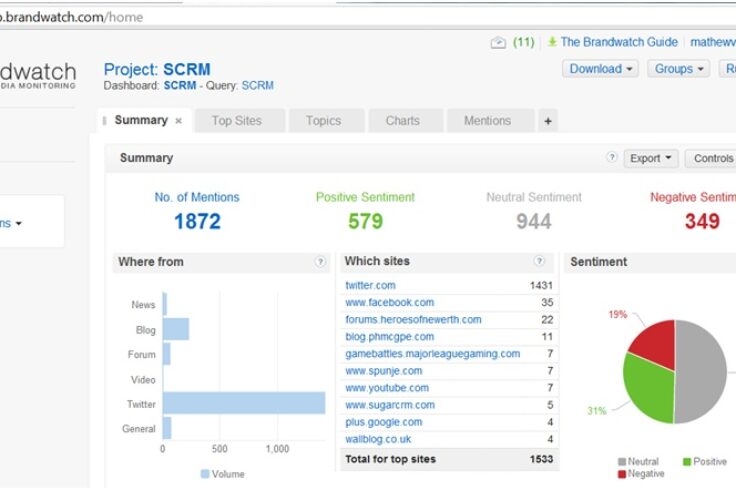Expand the Export dropdown
The height and width of the screenshot is (490, 736).
(651, 159)
